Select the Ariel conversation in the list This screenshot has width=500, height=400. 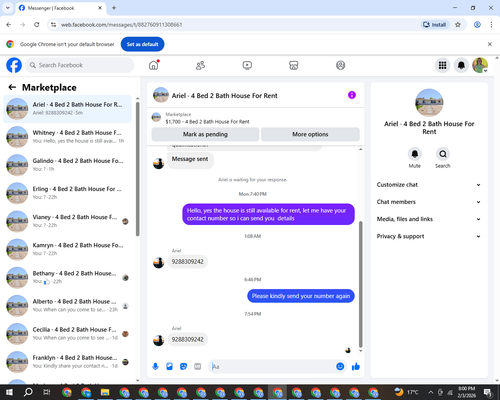(x=68, y=109)
